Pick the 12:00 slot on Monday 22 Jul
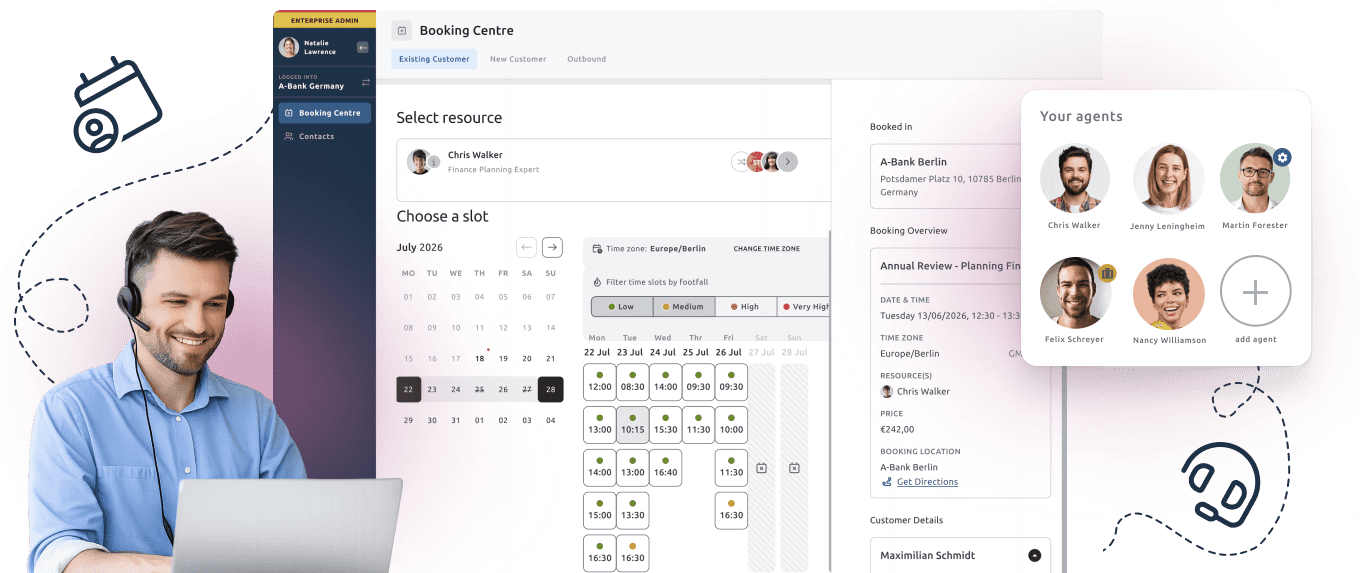The image size is (1360, 573). 600,382
